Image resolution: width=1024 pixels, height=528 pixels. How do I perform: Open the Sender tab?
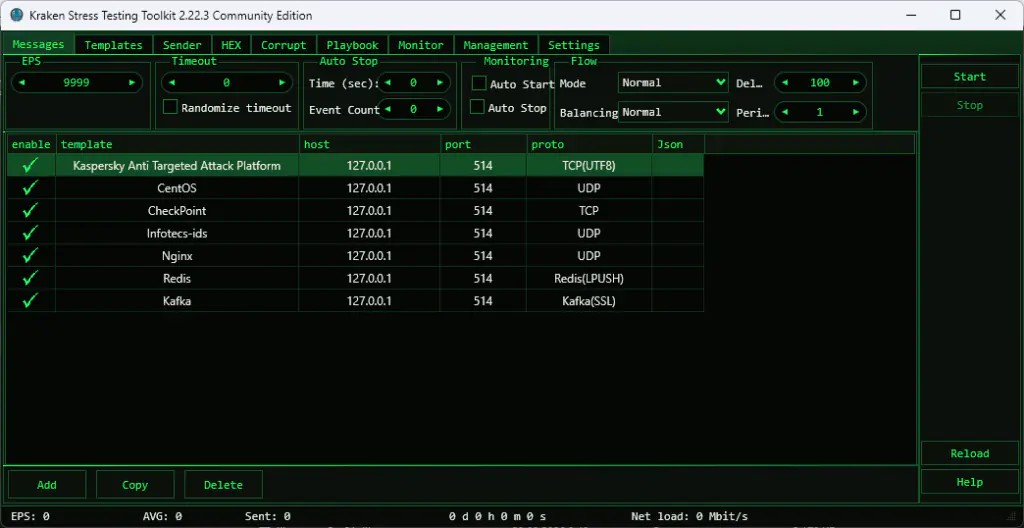[182, 45]
